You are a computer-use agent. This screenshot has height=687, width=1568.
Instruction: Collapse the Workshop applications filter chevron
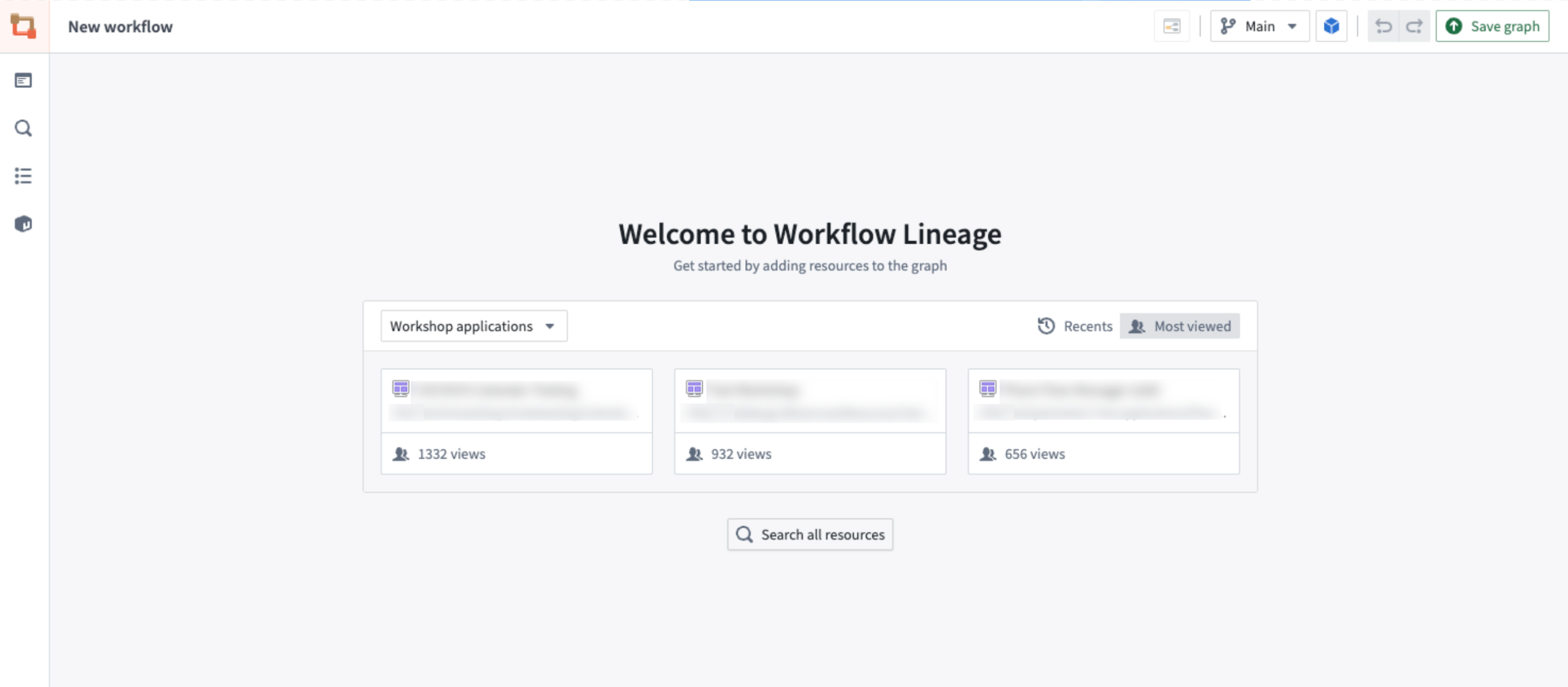tap(549, 326)
